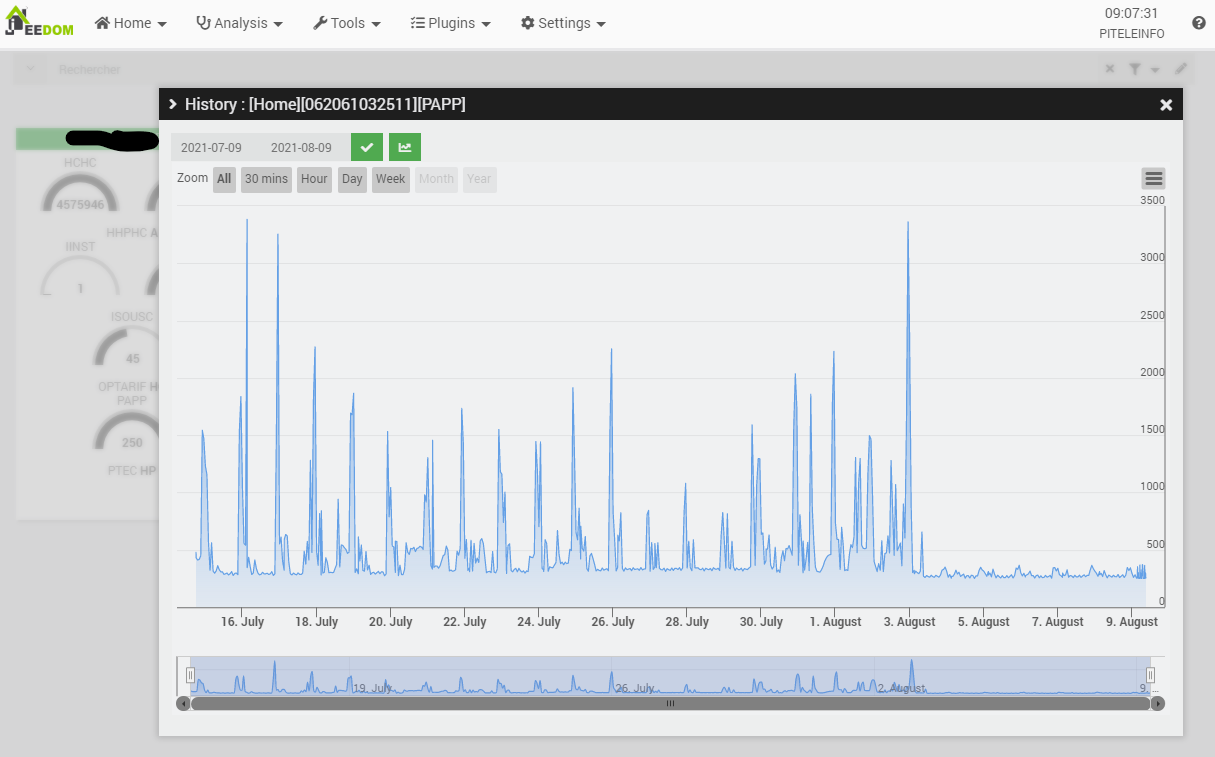
Task: Click the start date field 2021-07-09
Action: pos(211,147)
